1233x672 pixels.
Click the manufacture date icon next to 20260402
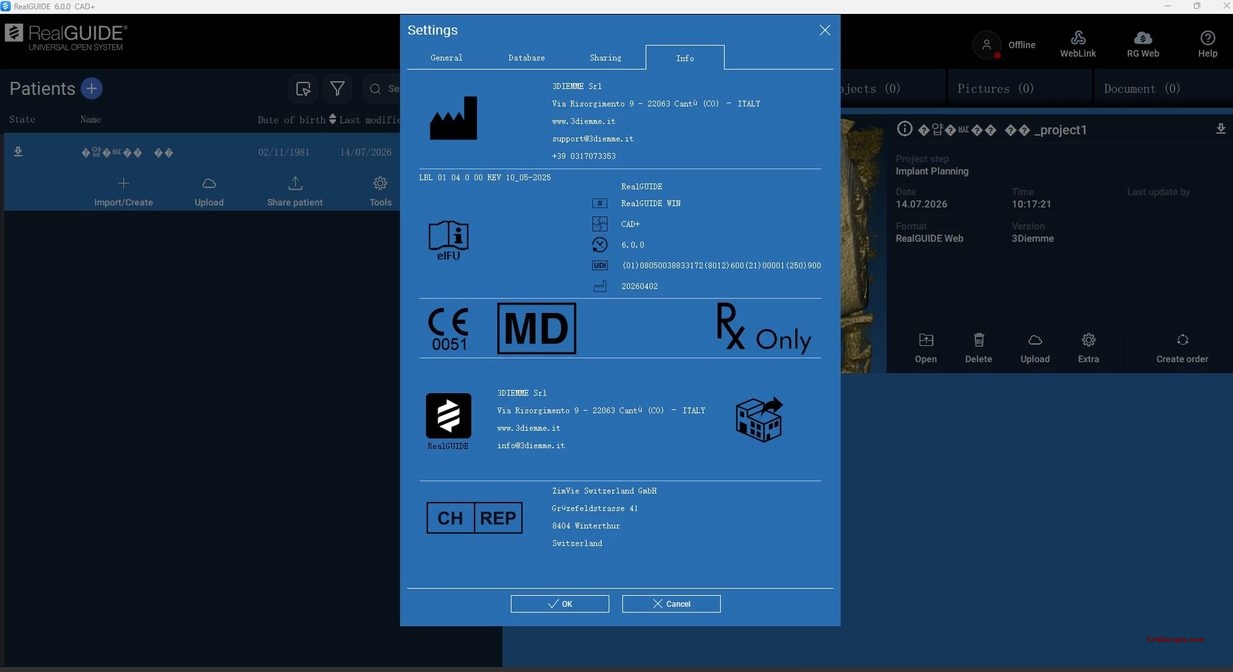(600, 286)
